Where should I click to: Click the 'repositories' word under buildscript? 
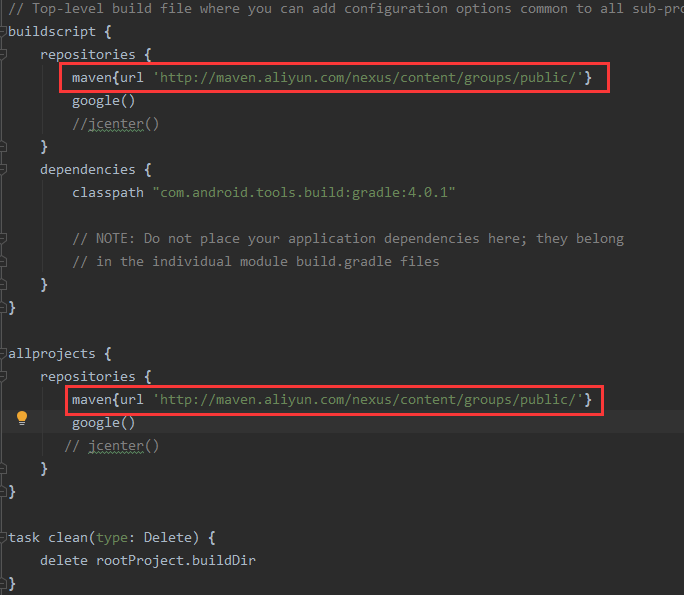[x=88, y=55]
